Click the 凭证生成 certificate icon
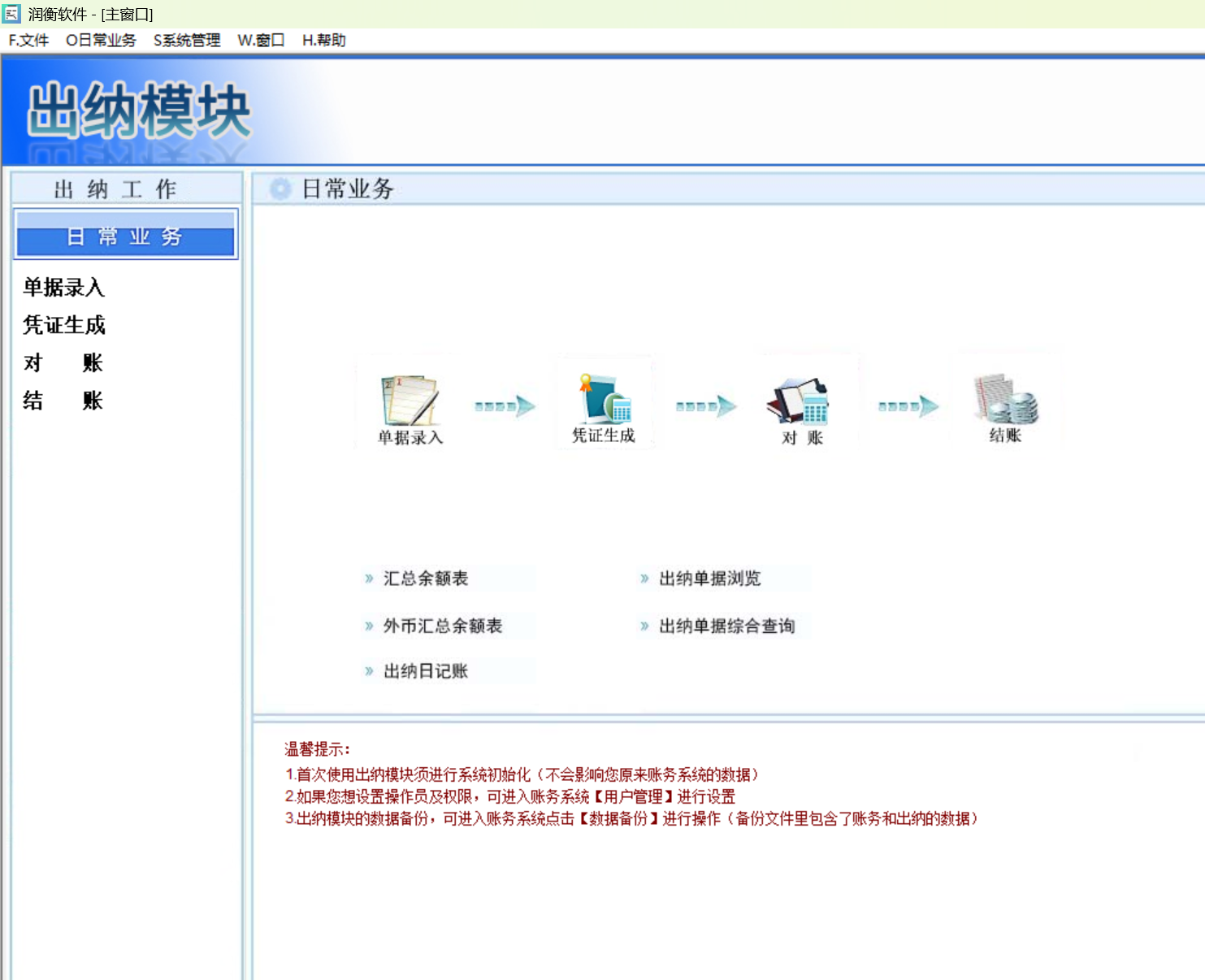This screenshot has height=980, width=1205. point(605,397)
